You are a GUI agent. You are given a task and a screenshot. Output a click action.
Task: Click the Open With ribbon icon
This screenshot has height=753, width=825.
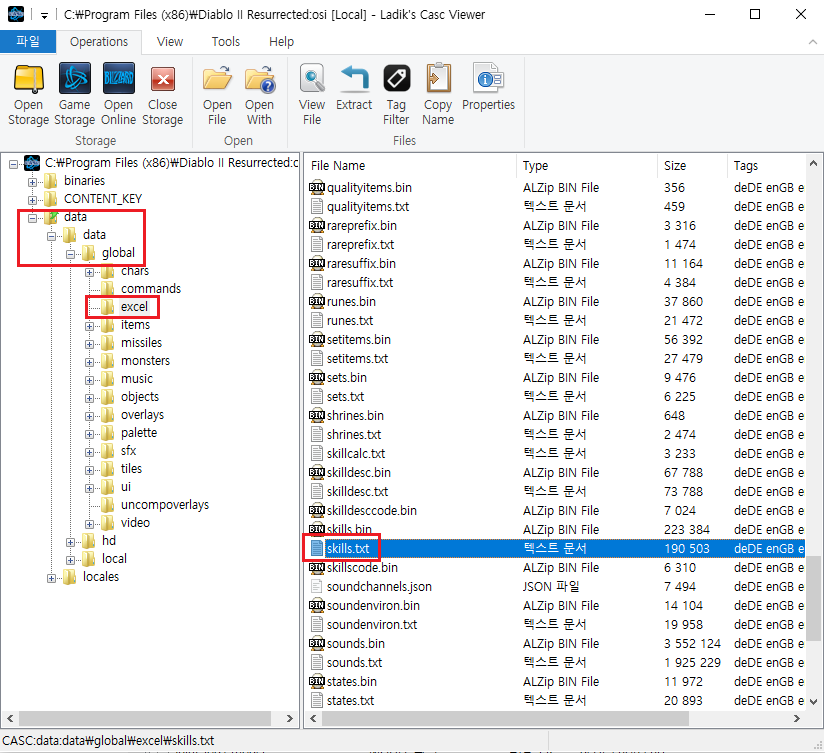tap(259, 79)
